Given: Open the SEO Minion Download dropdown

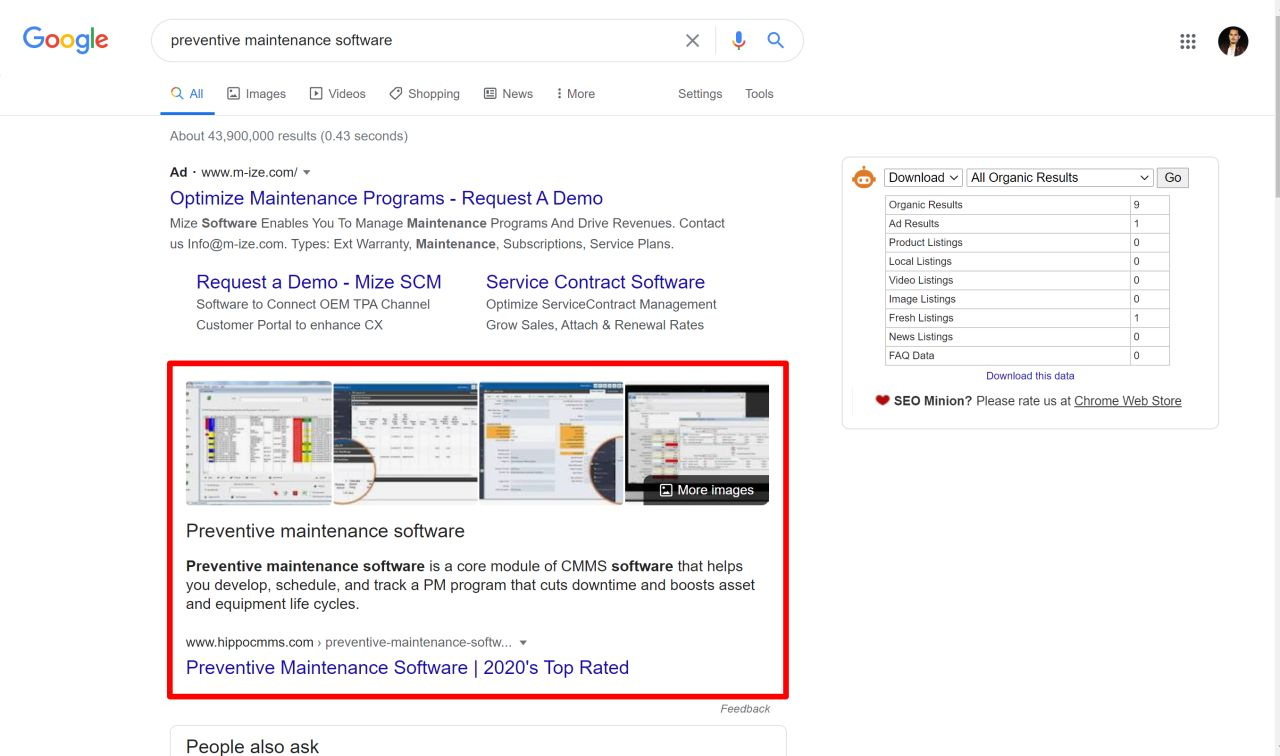Looking at the screenshot, I should (x=923, y=178).
